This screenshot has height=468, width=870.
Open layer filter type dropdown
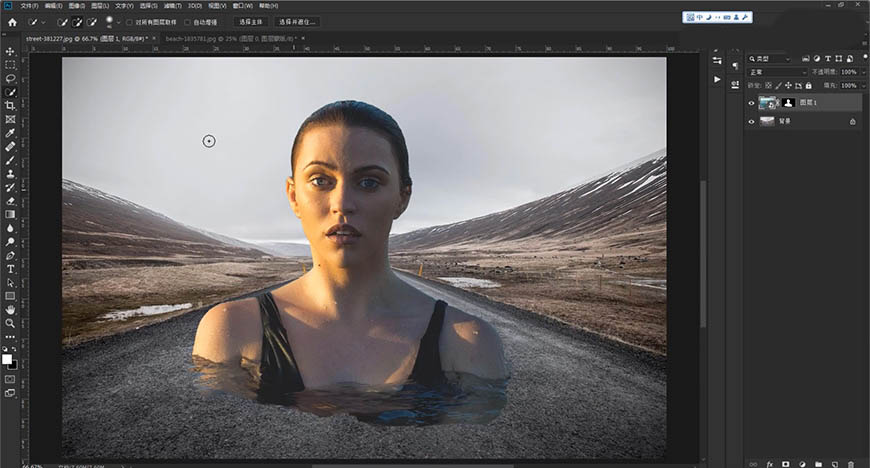pos(768,58)
